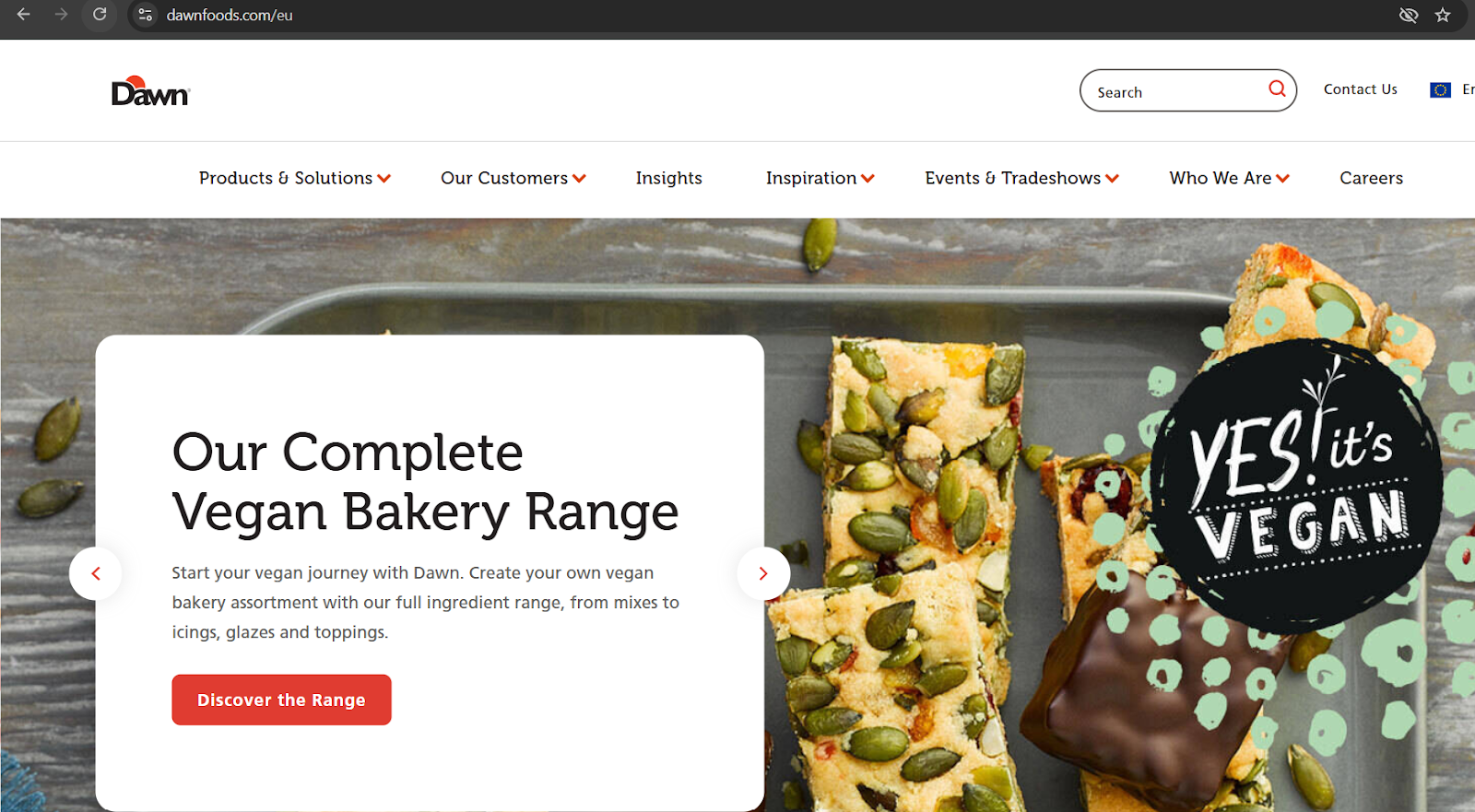Viewport: 1475px width, 812px height.
Task: Go to Insights page
Action: (669, 178)
